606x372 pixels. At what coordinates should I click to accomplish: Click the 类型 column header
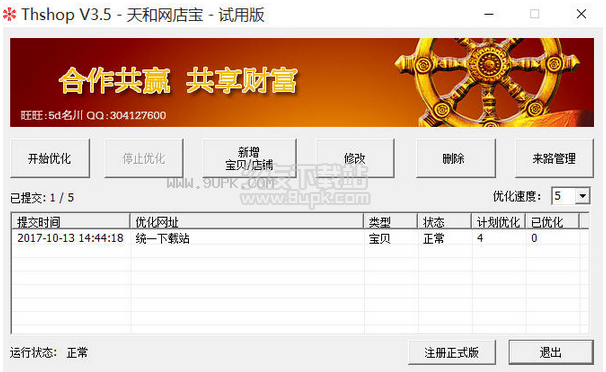point(390,222)
